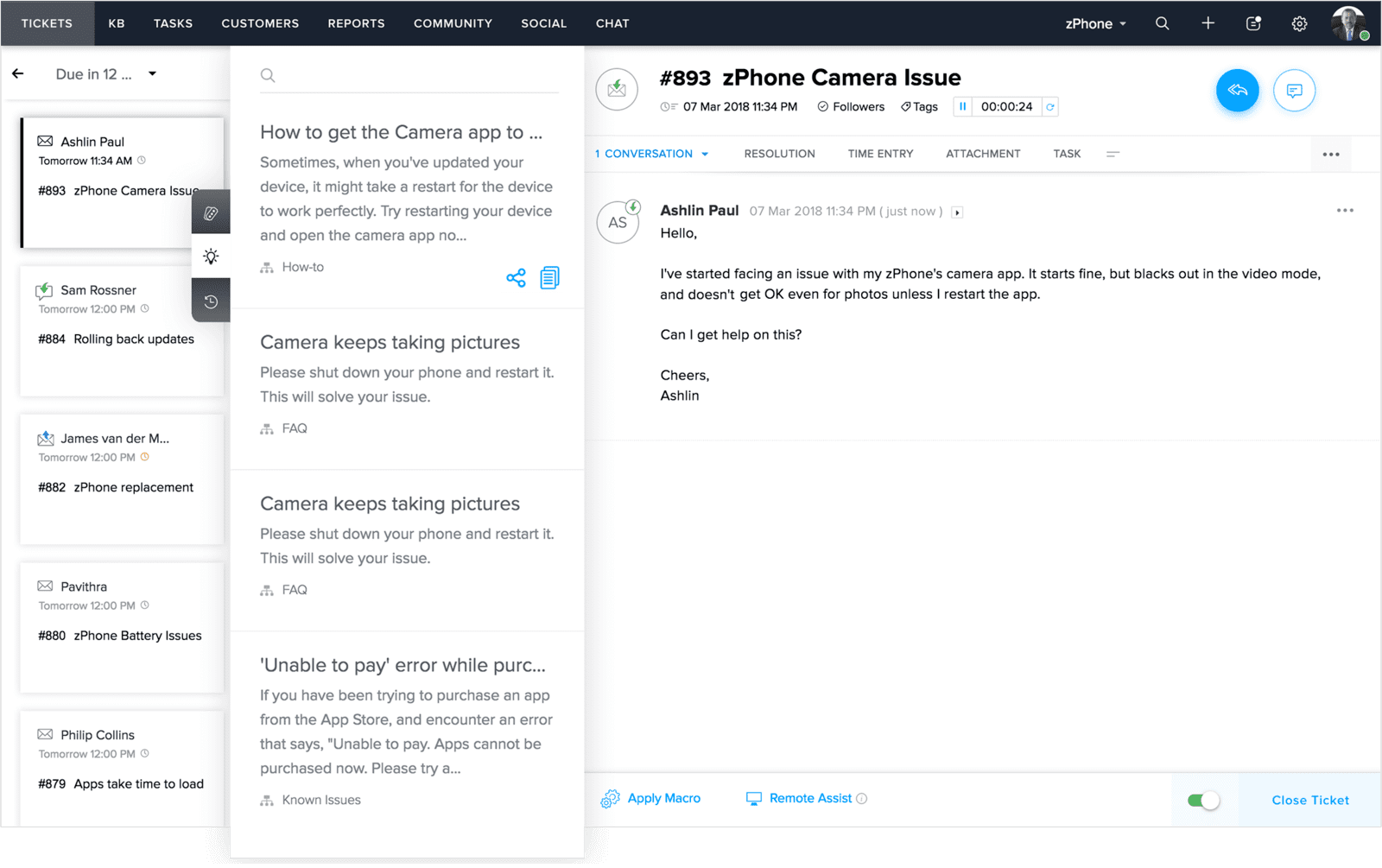The width and height of the screenshot is (1382, 868).
Task: Click Apply Macro
Action: click(x=650, y=799)
